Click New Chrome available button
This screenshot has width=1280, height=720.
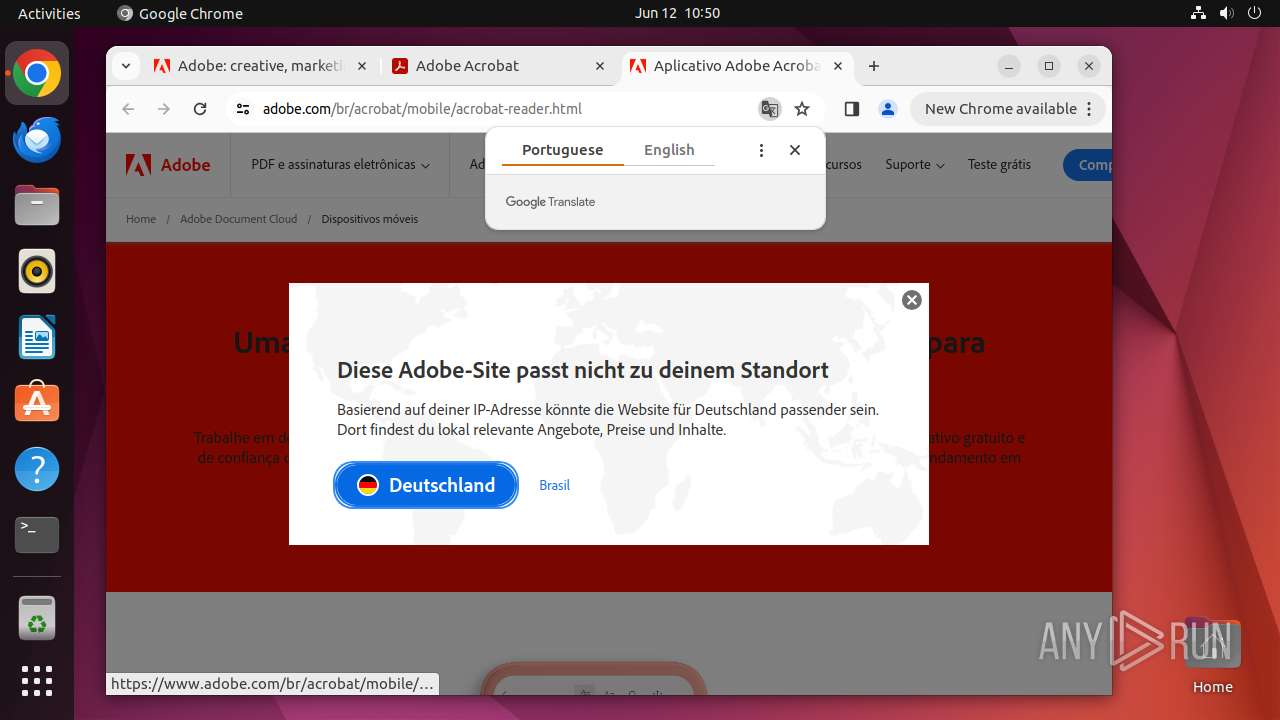point(1007,109)
